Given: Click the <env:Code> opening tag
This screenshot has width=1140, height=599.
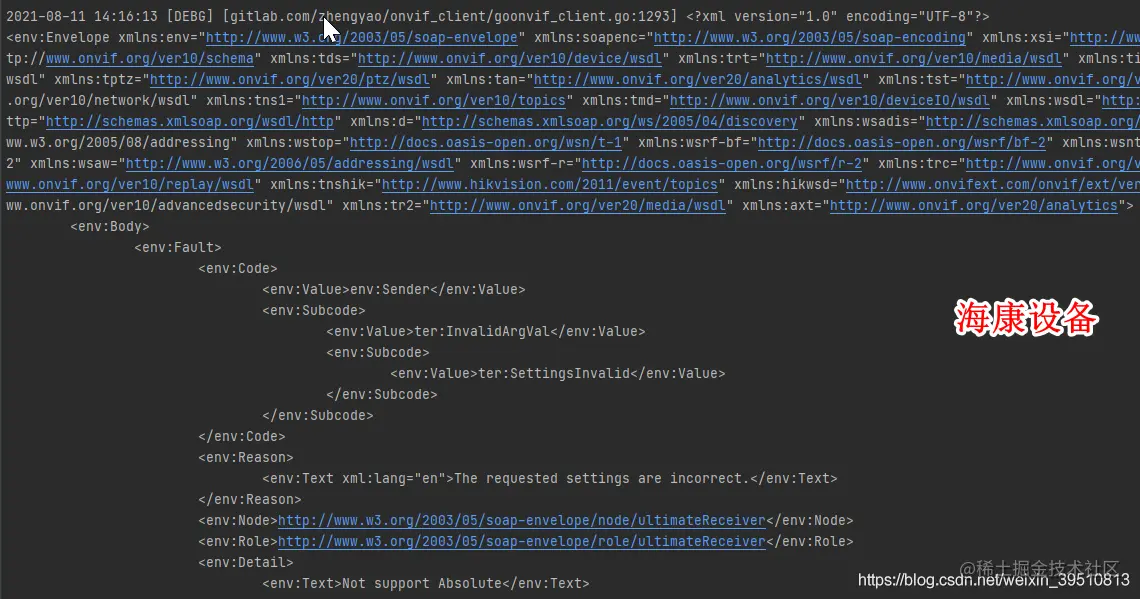Looking at the screenshot, I should coord(238,269).
